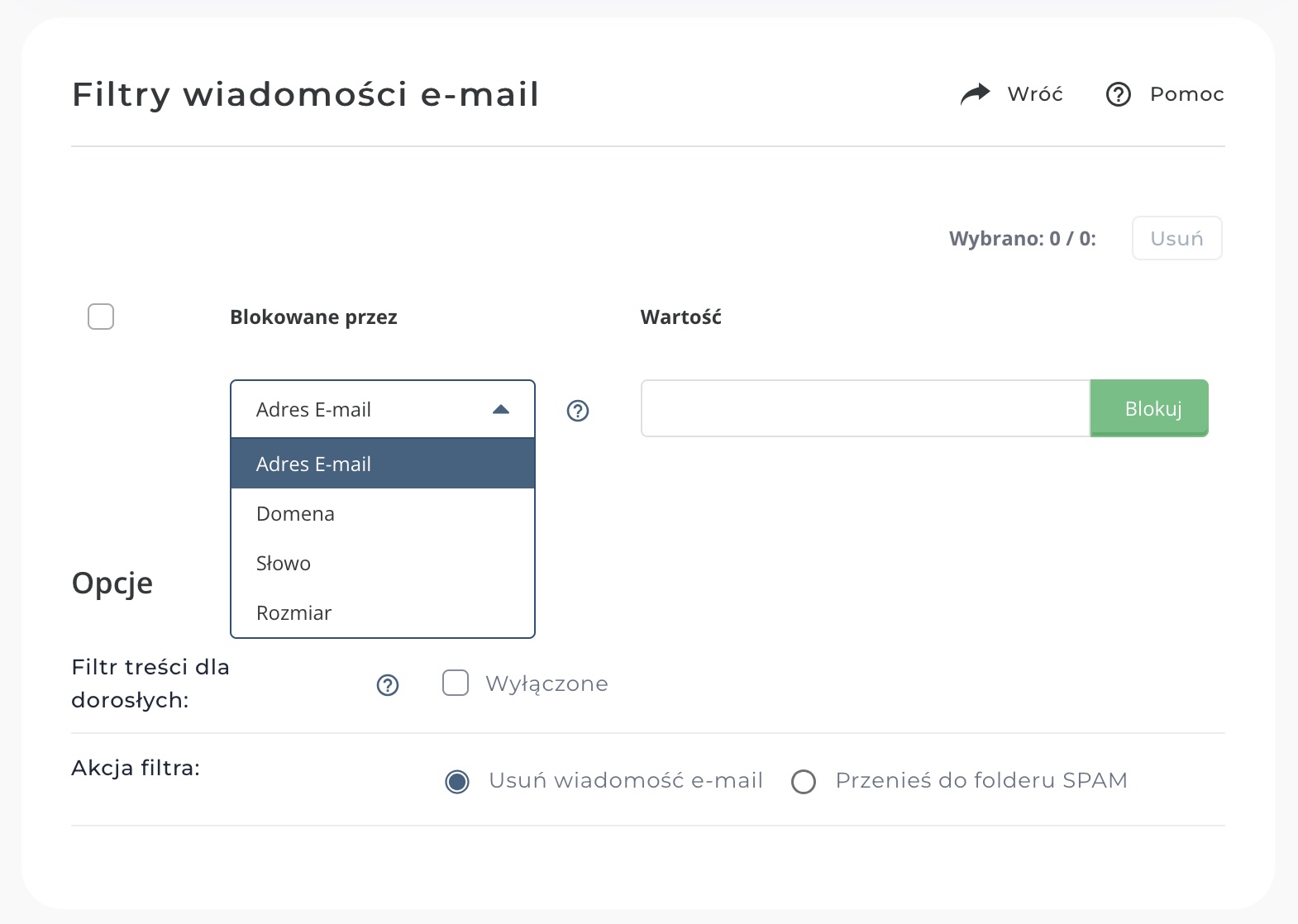The height and width of the screenshot is (924, 1298).
Task: Enable the Wyłączone checkbox
Action: 456,683
